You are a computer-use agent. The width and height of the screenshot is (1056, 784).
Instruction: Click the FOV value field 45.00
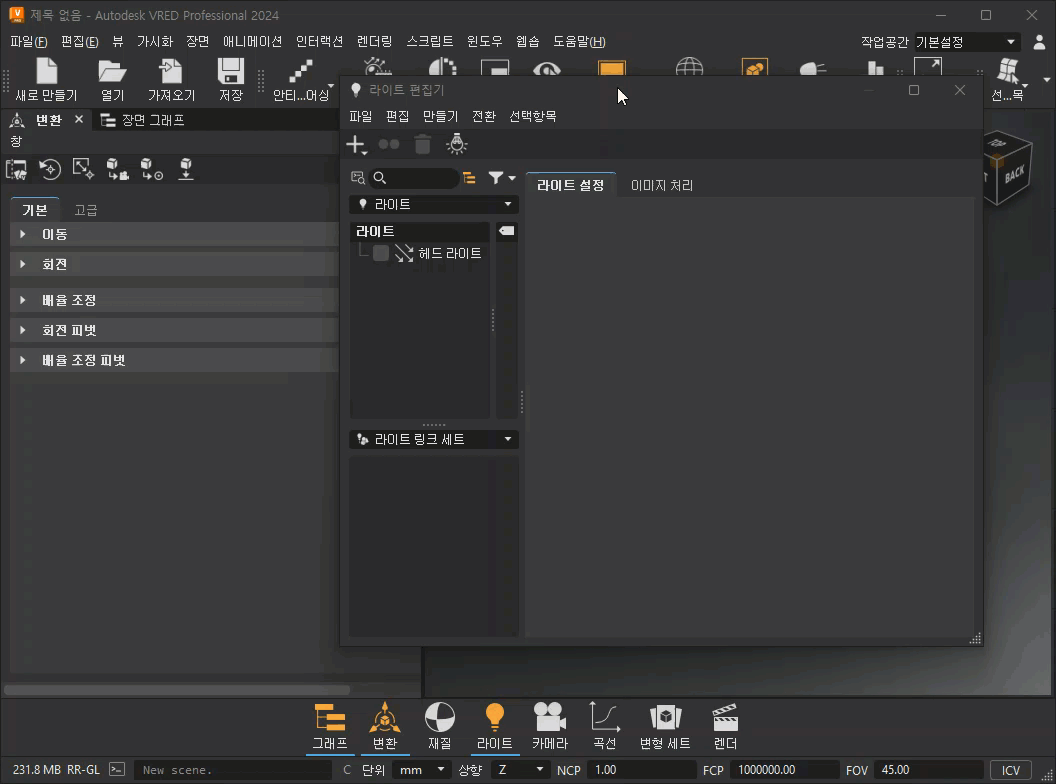click(x=928, y=770)
